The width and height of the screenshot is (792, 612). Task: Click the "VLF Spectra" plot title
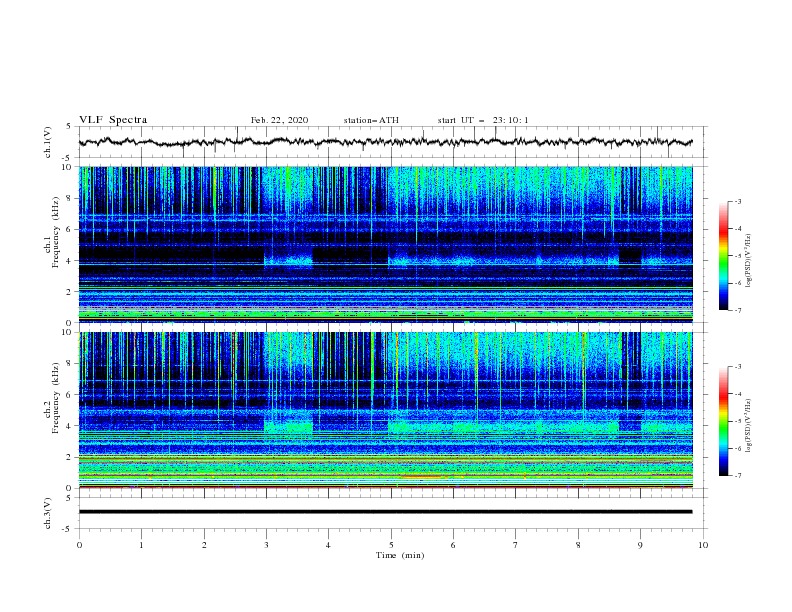(113, 120)
